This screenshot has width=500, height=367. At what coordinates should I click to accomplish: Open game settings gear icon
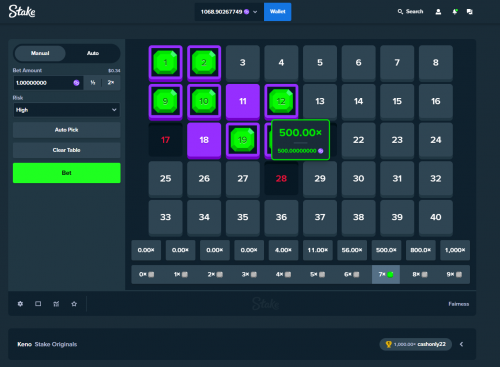(20, 304)
